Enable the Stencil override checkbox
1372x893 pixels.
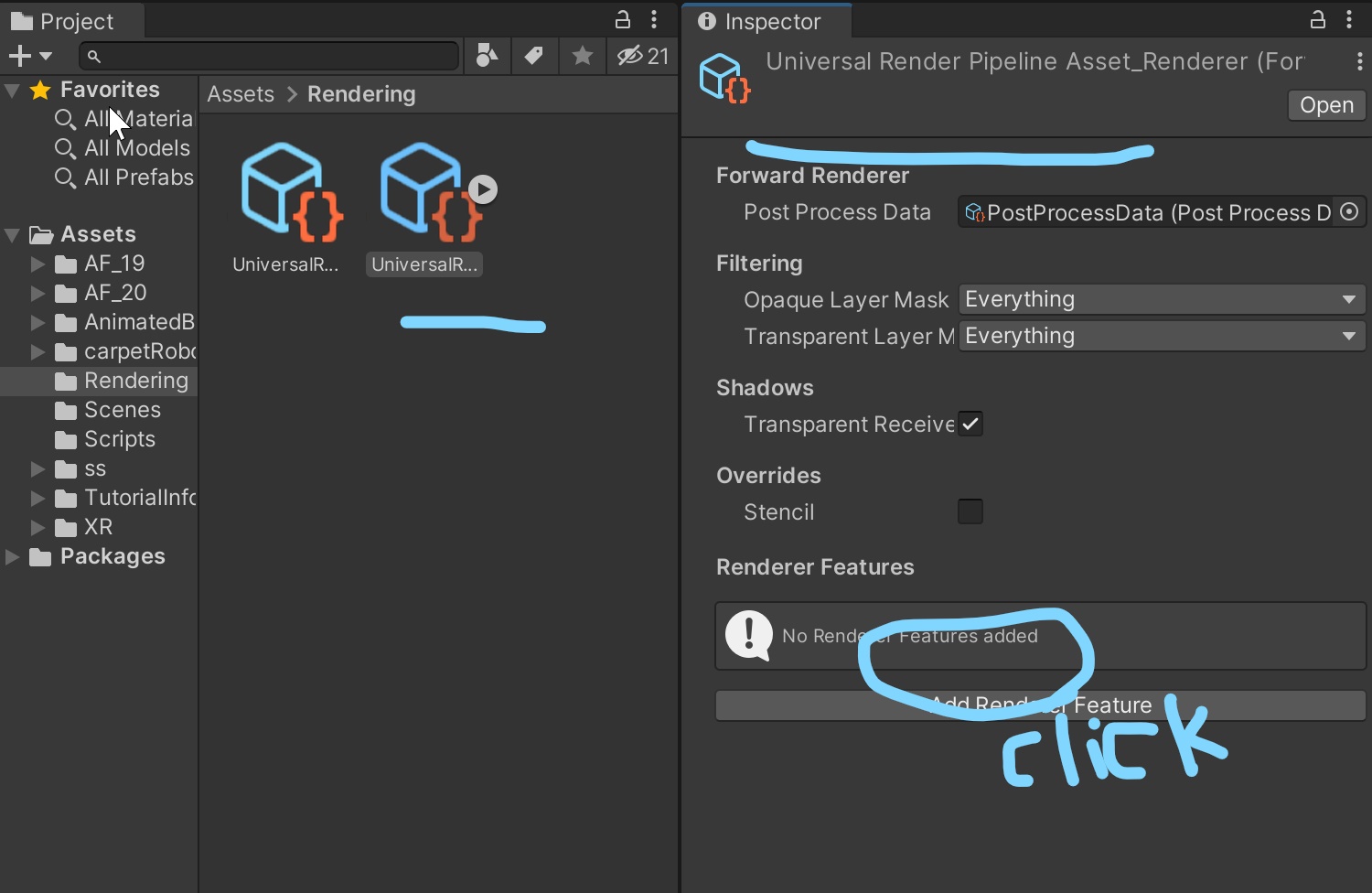click(970, 511)
